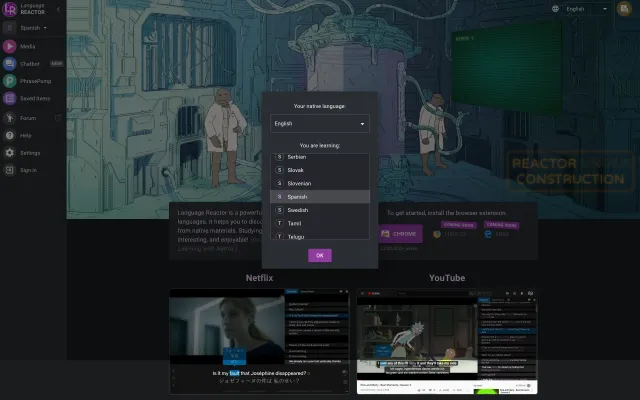
Task: Click the Language Reactor logo icon
Action: 9,9
